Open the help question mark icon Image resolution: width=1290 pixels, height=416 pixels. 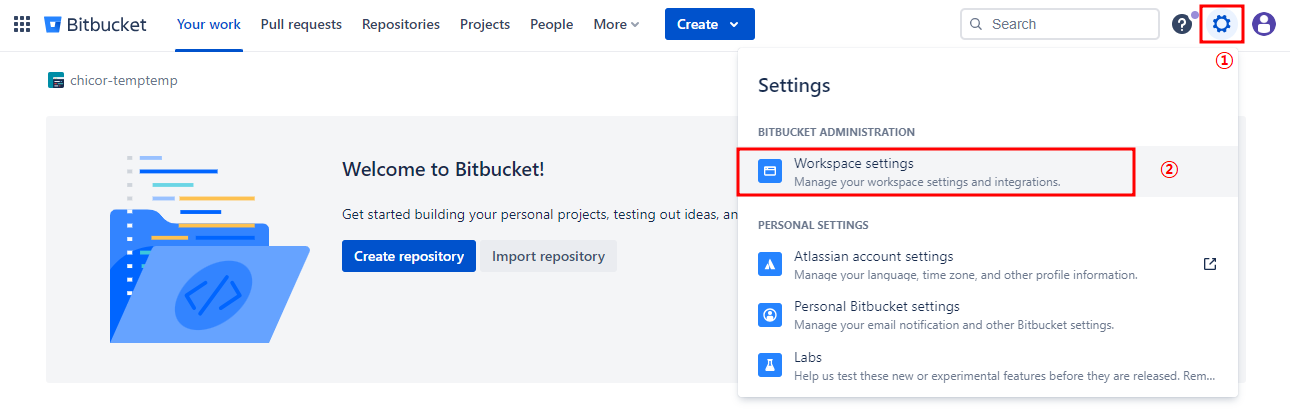tap(1182, 24)
